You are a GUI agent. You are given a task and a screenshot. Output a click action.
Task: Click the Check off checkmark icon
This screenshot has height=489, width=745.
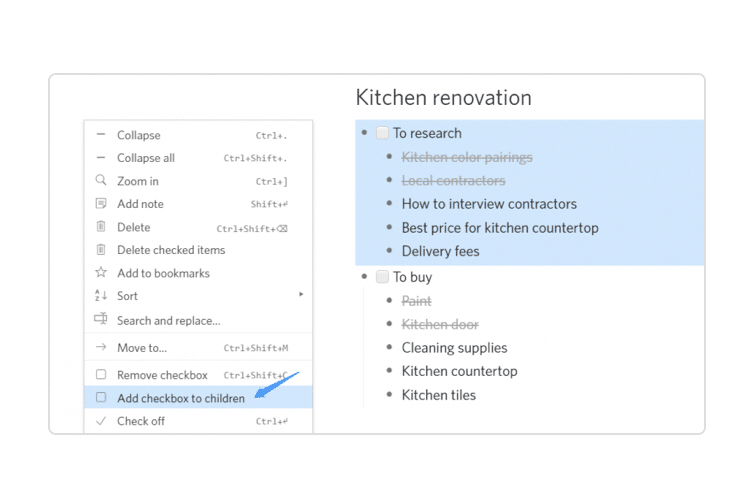[100, 421]
